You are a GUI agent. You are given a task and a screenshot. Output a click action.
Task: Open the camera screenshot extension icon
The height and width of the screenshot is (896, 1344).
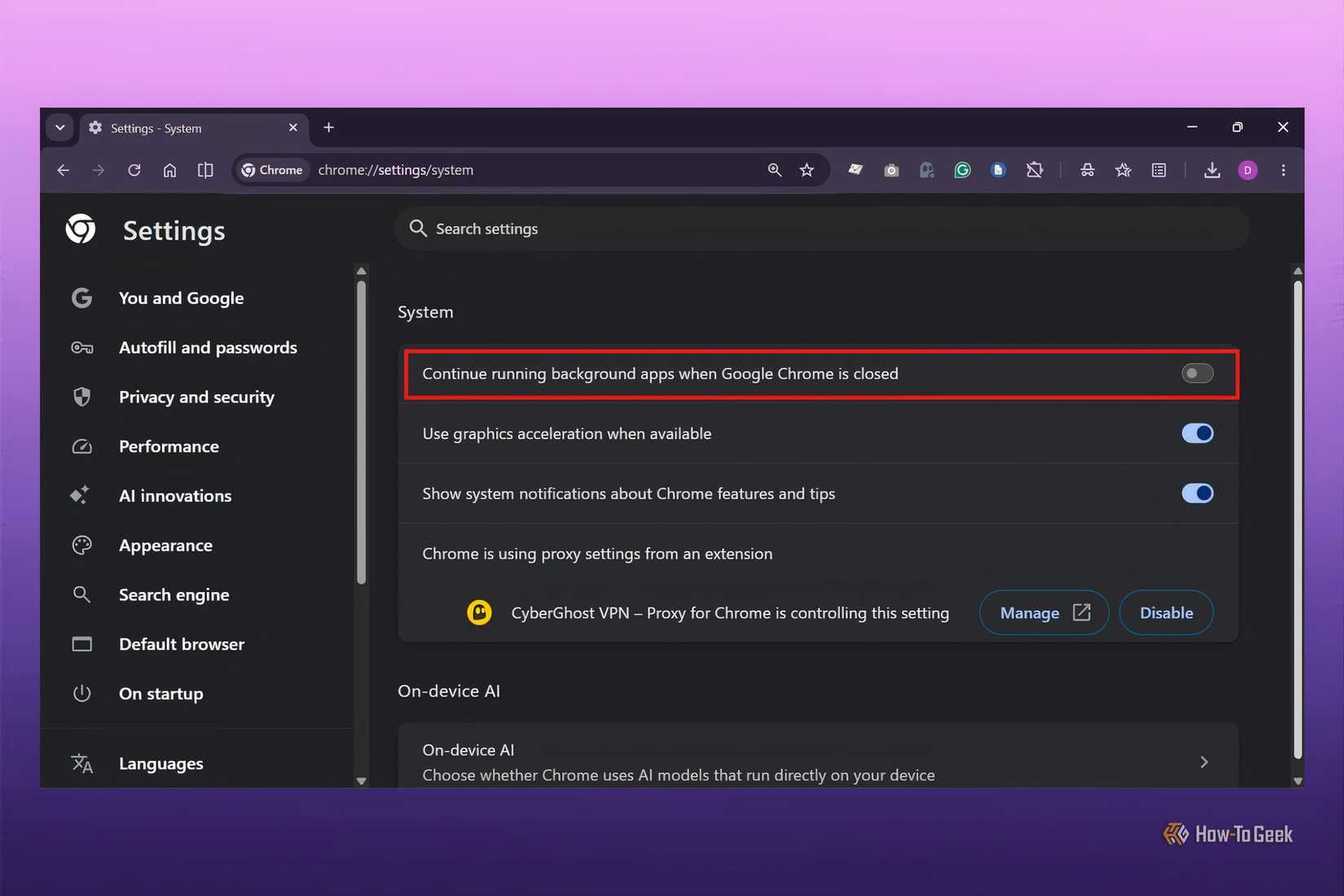coord(891,170)
